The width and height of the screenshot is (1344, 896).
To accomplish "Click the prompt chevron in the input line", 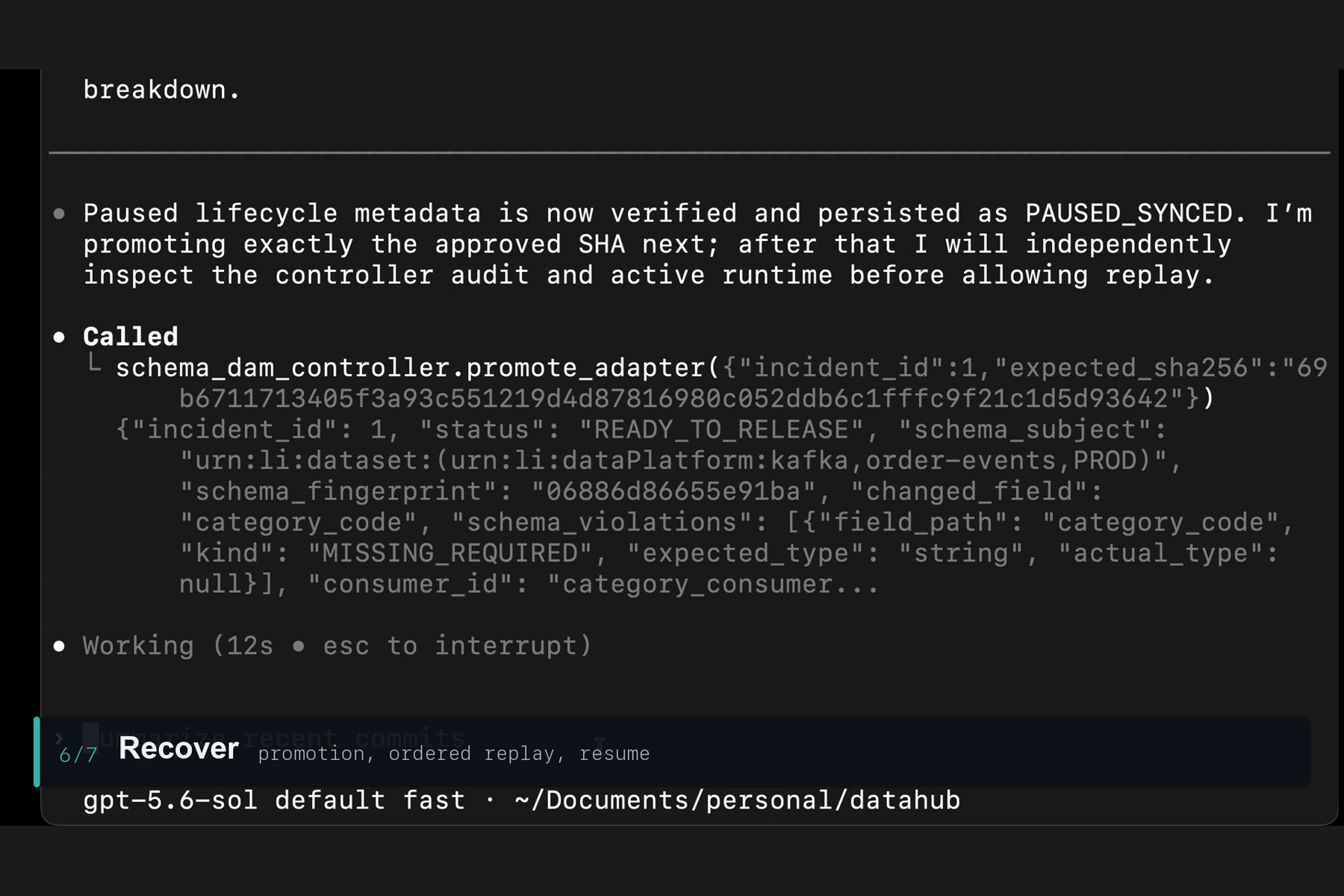I will 60,738.
